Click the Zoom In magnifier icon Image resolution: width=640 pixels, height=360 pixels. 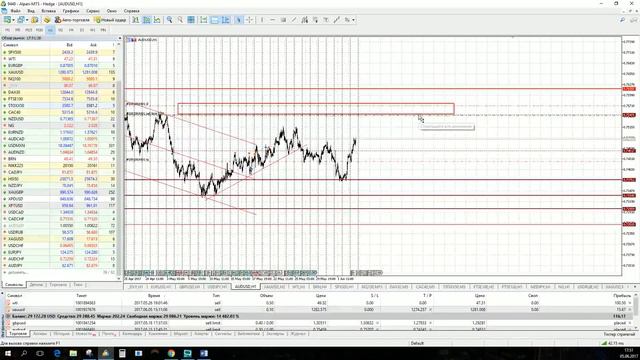169,20
